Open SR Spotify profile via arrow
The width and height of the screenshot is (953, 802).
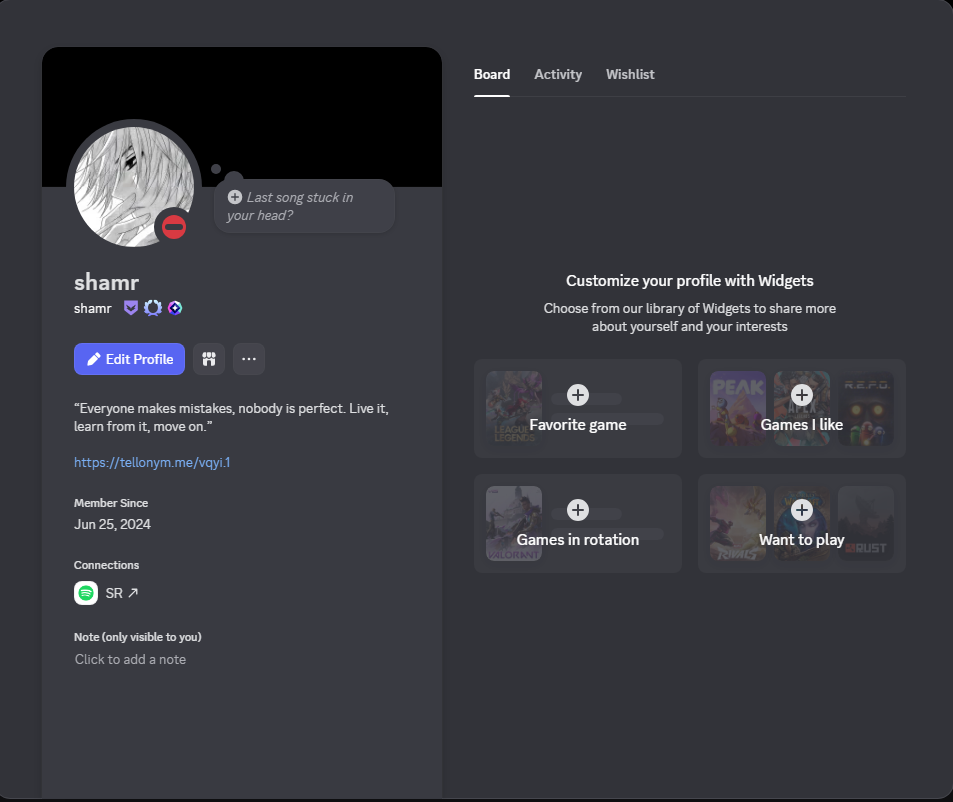pos(133,593)
